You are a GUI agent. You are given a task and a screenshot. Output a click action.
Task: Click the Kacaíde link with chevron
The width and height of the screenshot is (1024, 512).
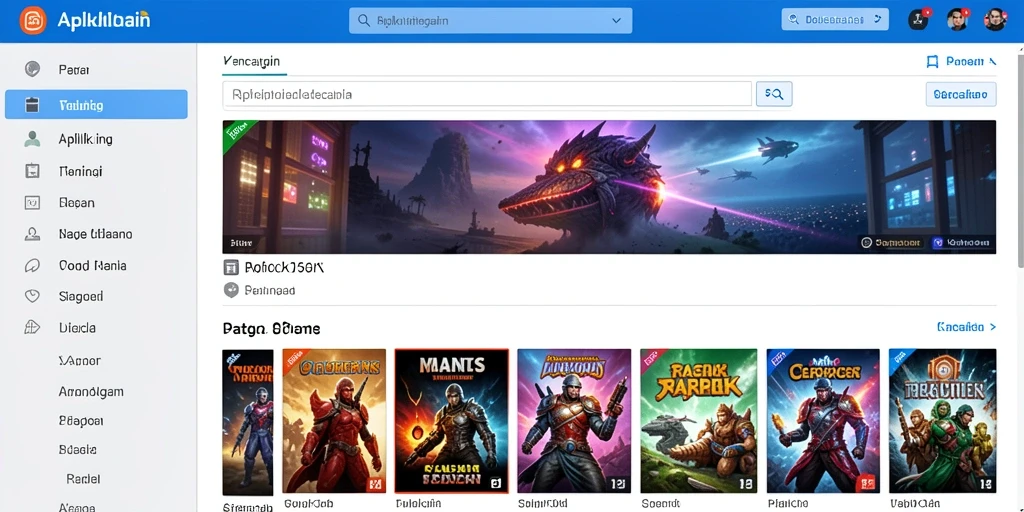pyautogui.click(x=967, y=327)
